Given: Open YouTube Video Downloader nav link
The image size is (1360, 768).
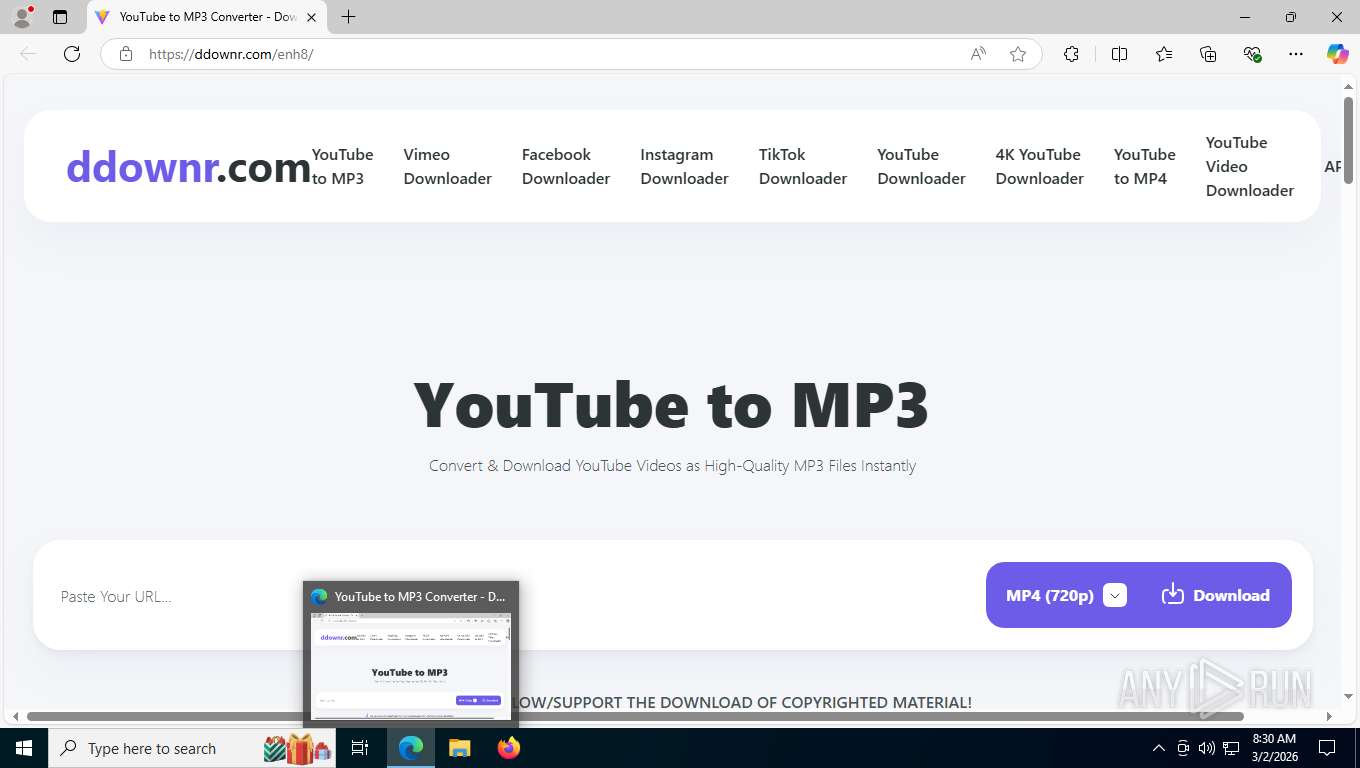Looking at the screenshot, I should pyautogui.click(x=1249, y=166).
